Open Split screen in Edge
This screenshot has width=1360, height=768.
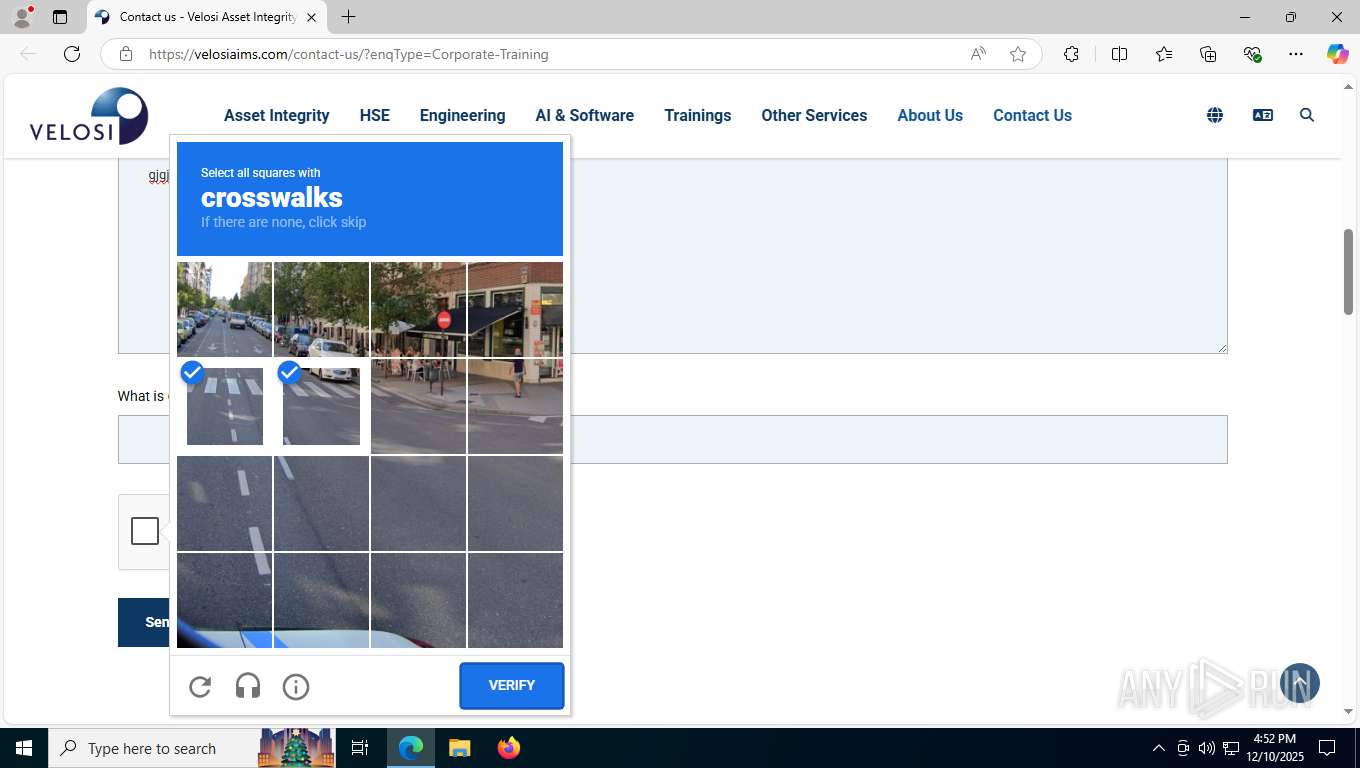coord(1120,54)
